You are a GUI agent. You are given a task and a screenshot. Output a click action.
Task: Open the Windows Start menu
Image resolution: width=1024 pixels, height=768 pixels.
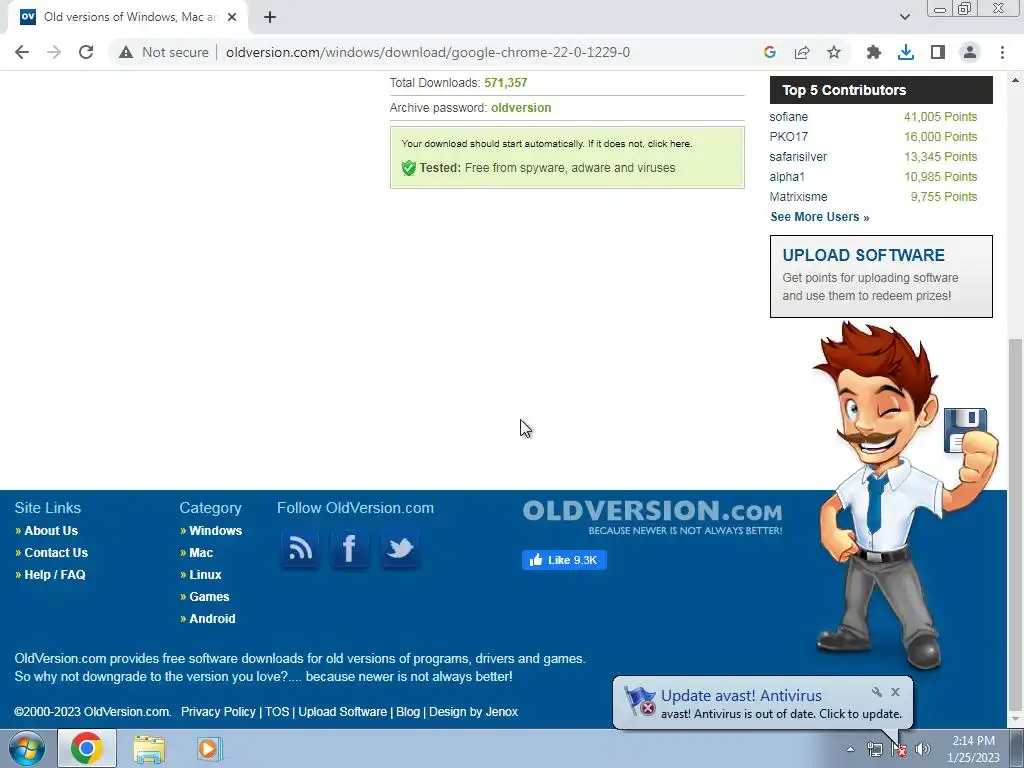[x=26, y=748]
